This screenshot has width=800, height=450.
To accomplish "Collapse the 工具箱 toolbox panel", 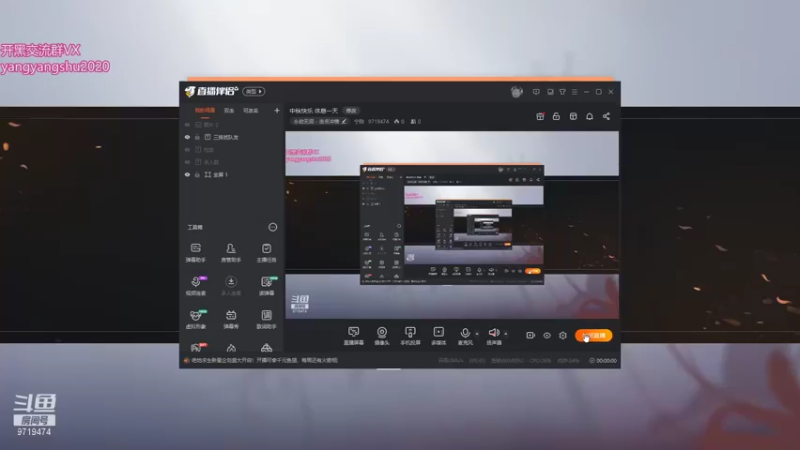I will click(x=273, y=227).
